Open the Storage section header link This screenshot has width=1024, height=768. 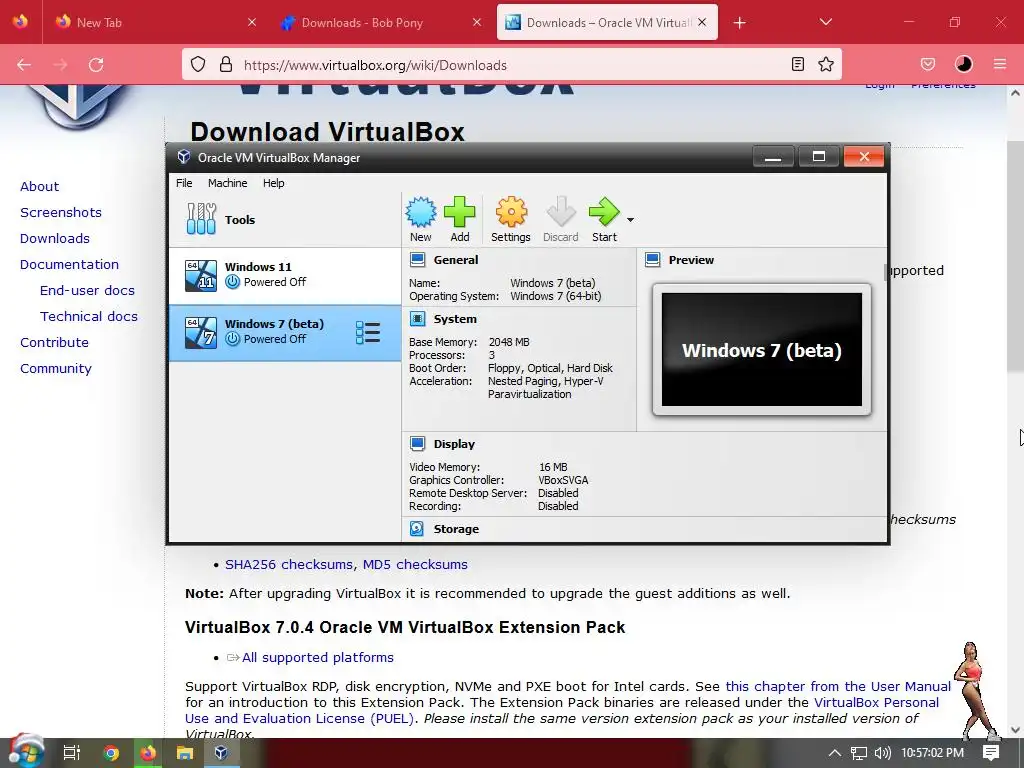456,529
